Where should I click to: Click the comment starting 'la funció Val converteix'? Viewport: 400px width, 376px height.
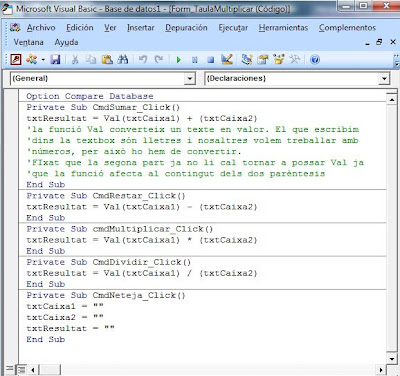(193, 129)
